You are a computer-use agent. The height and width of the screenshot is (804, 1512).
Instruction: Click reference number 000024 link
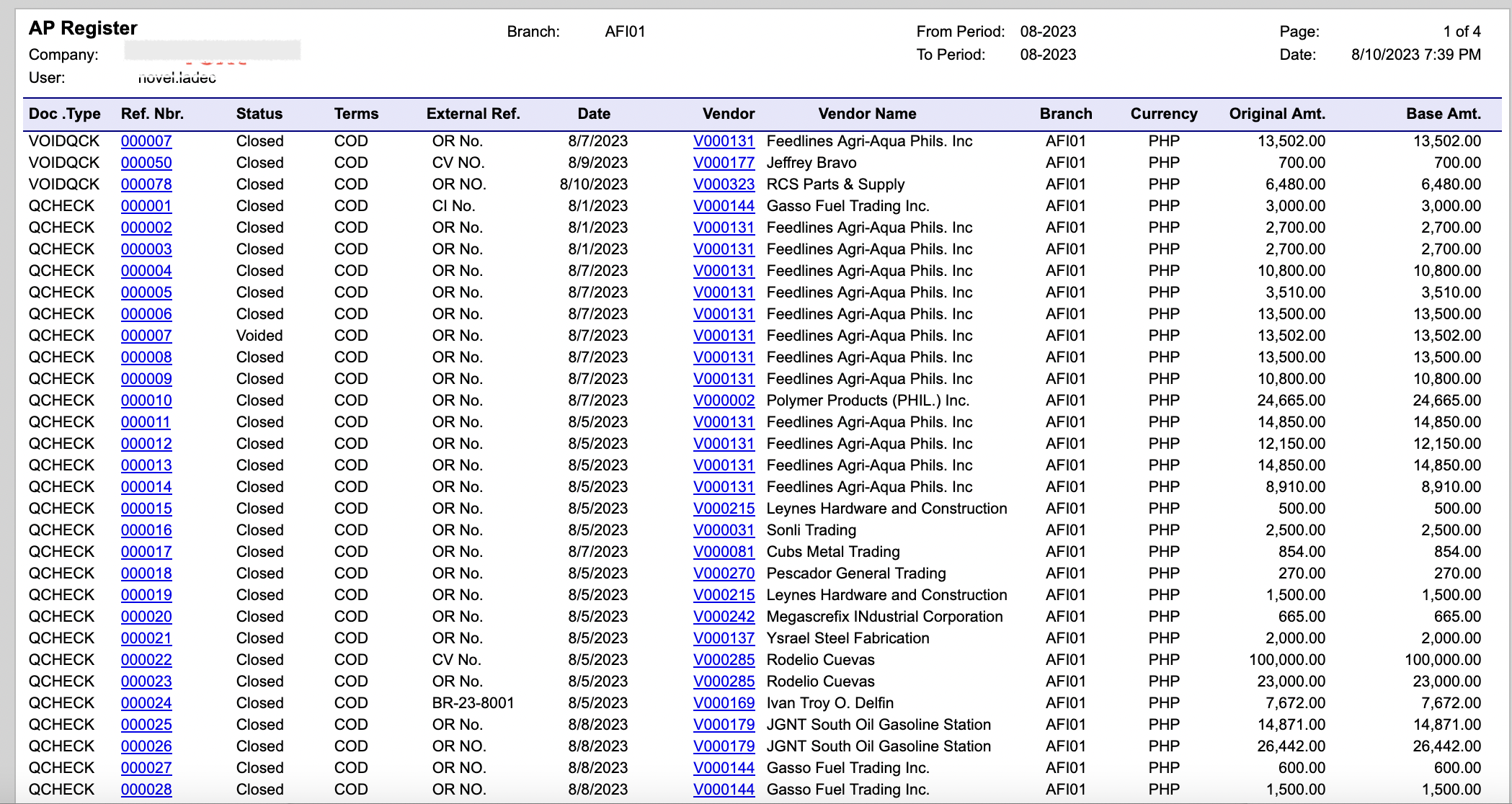(146, 703)
